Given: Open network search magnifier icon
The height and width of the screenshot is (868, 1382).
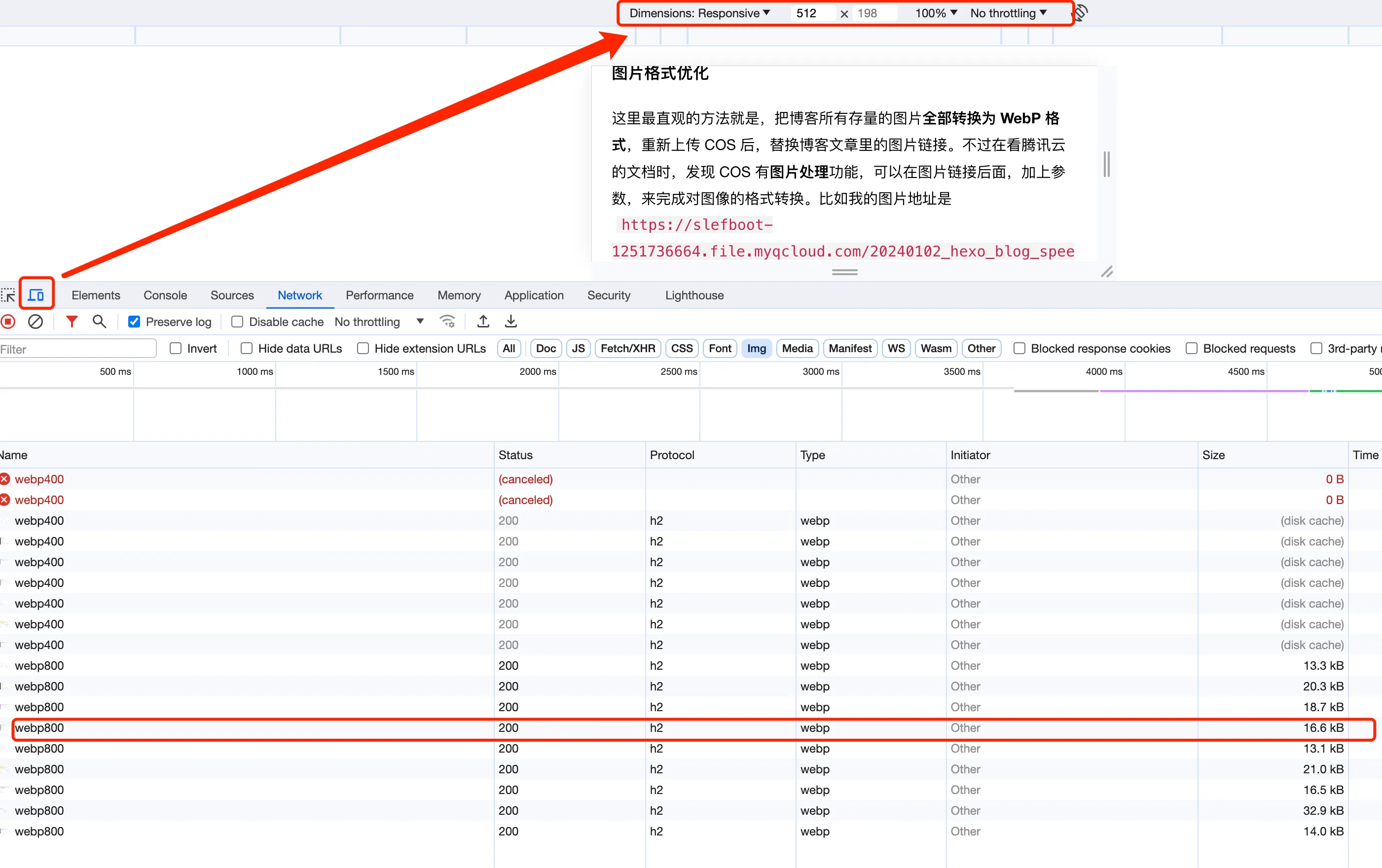Looking at the screenshot, I should (99, 322).
